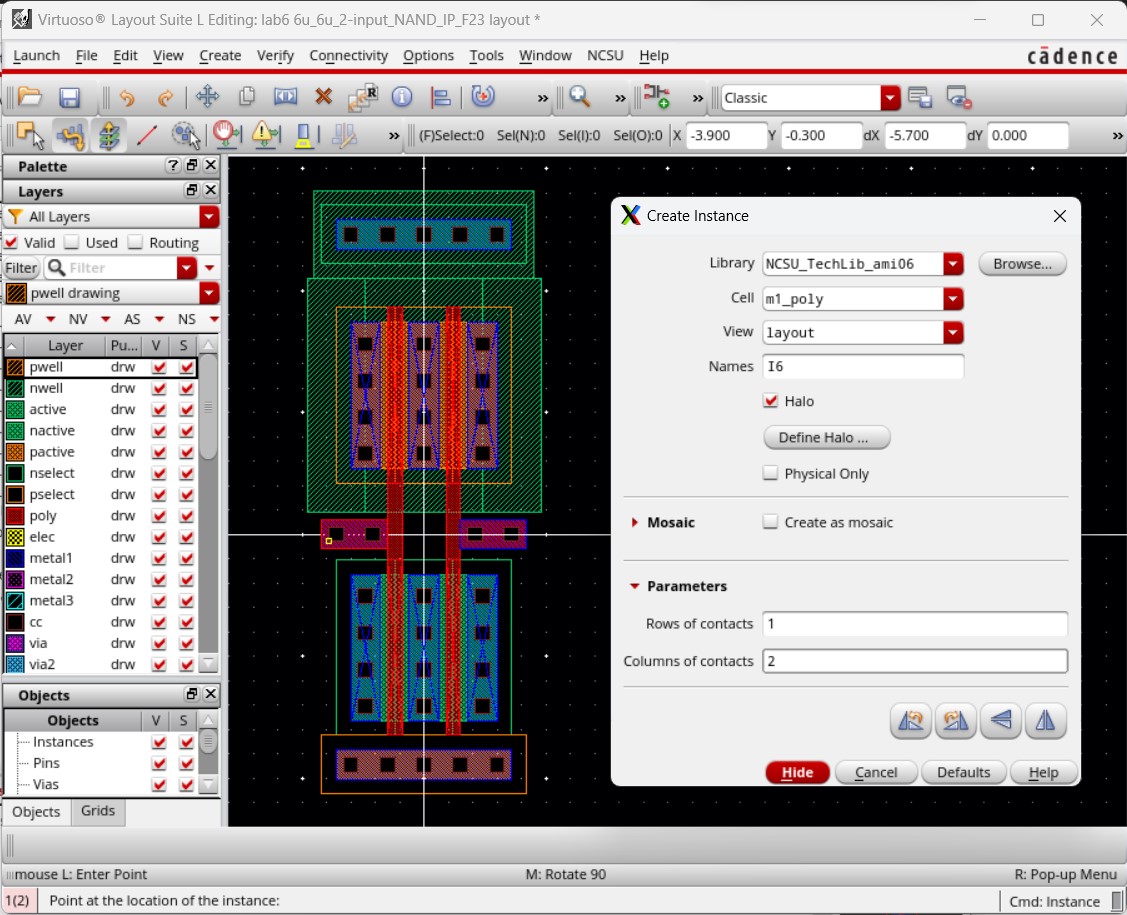Open the Create menu
The image size is (1127, 915).
coord(220,55)
